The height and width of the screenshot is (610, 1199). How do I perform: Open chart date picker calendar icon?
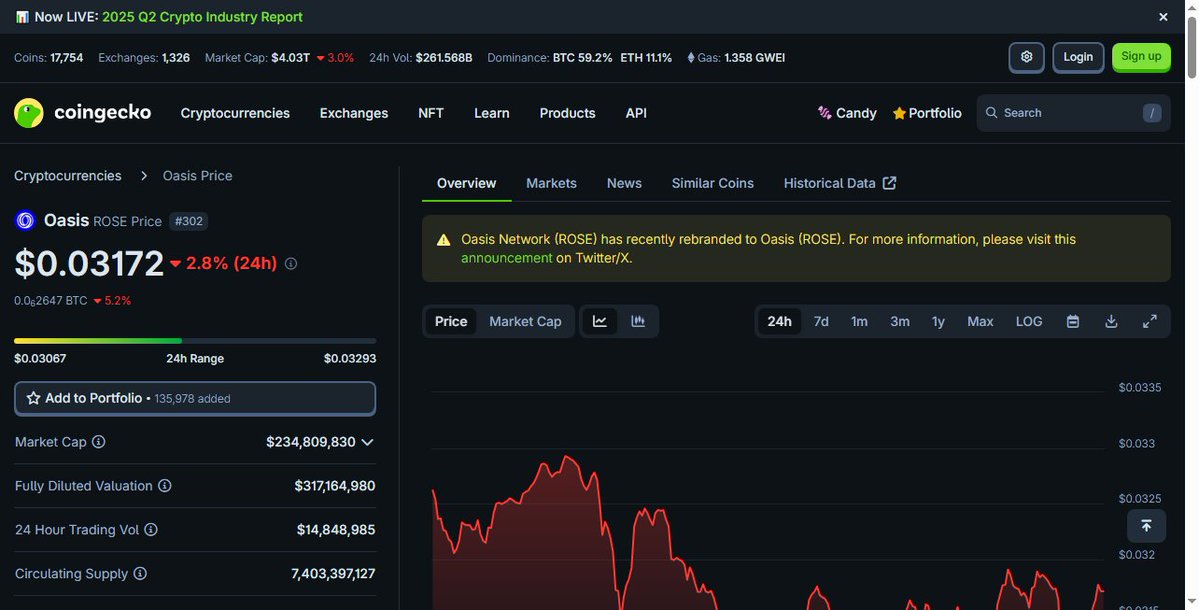pos(1073,322)
